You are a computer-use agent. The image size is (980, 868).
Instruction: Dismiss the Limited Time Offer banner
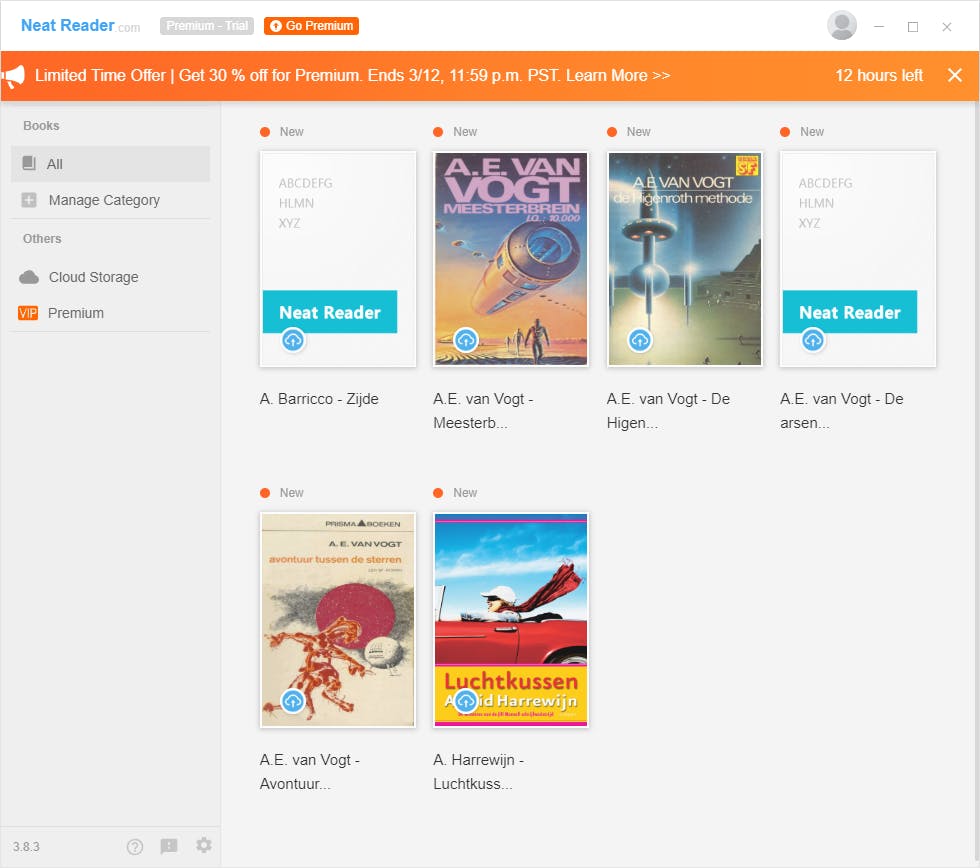[954, 75]
